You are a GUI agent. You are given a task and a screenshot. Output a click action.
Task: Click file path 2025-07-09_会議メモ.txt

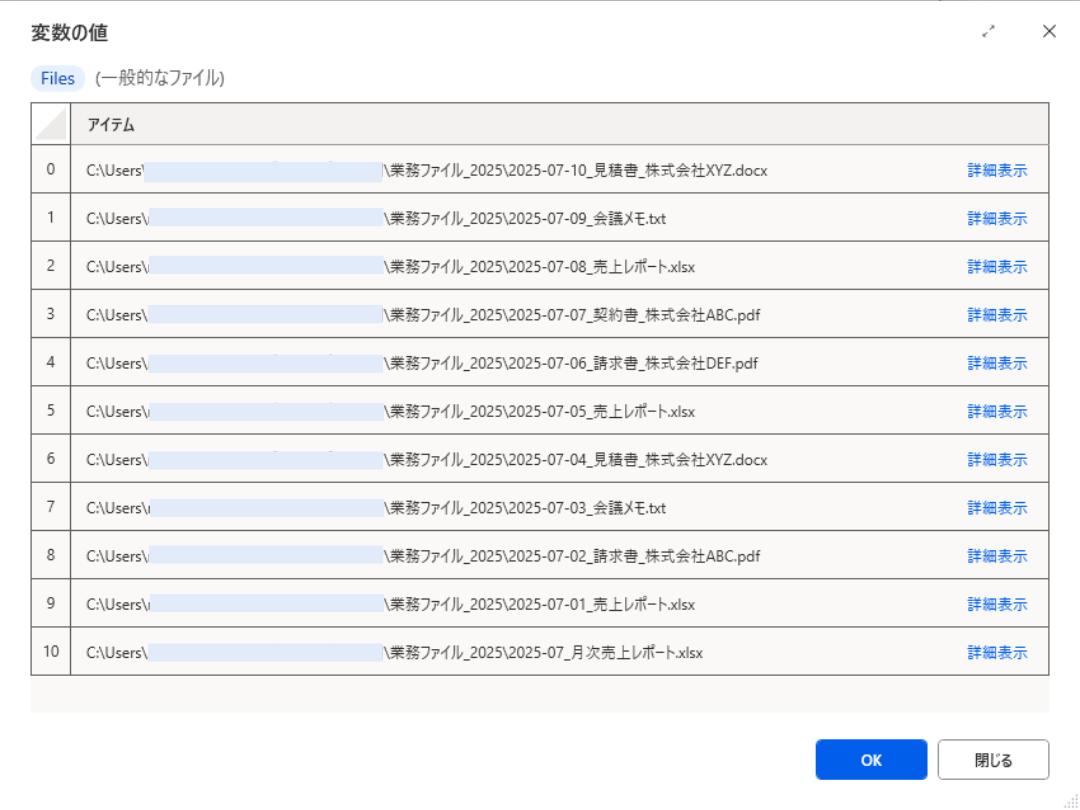[376, 218]
